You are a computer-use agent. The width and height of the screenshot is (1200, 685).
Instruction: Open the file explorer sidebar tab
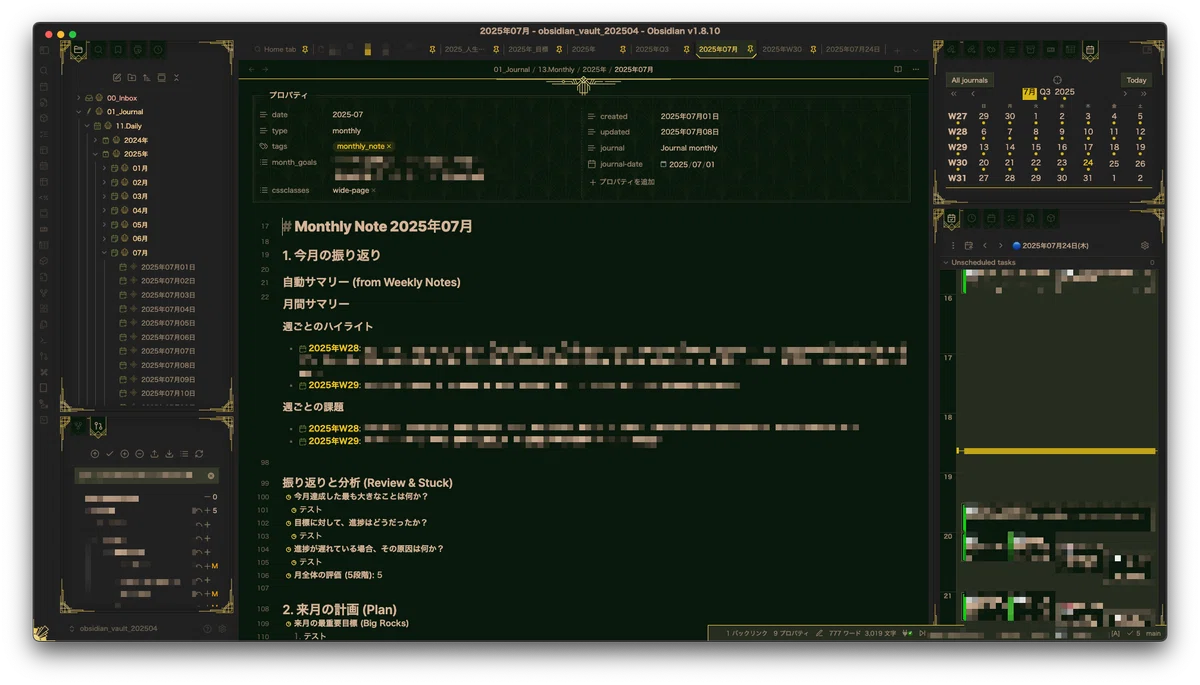(x=78, y=48)
